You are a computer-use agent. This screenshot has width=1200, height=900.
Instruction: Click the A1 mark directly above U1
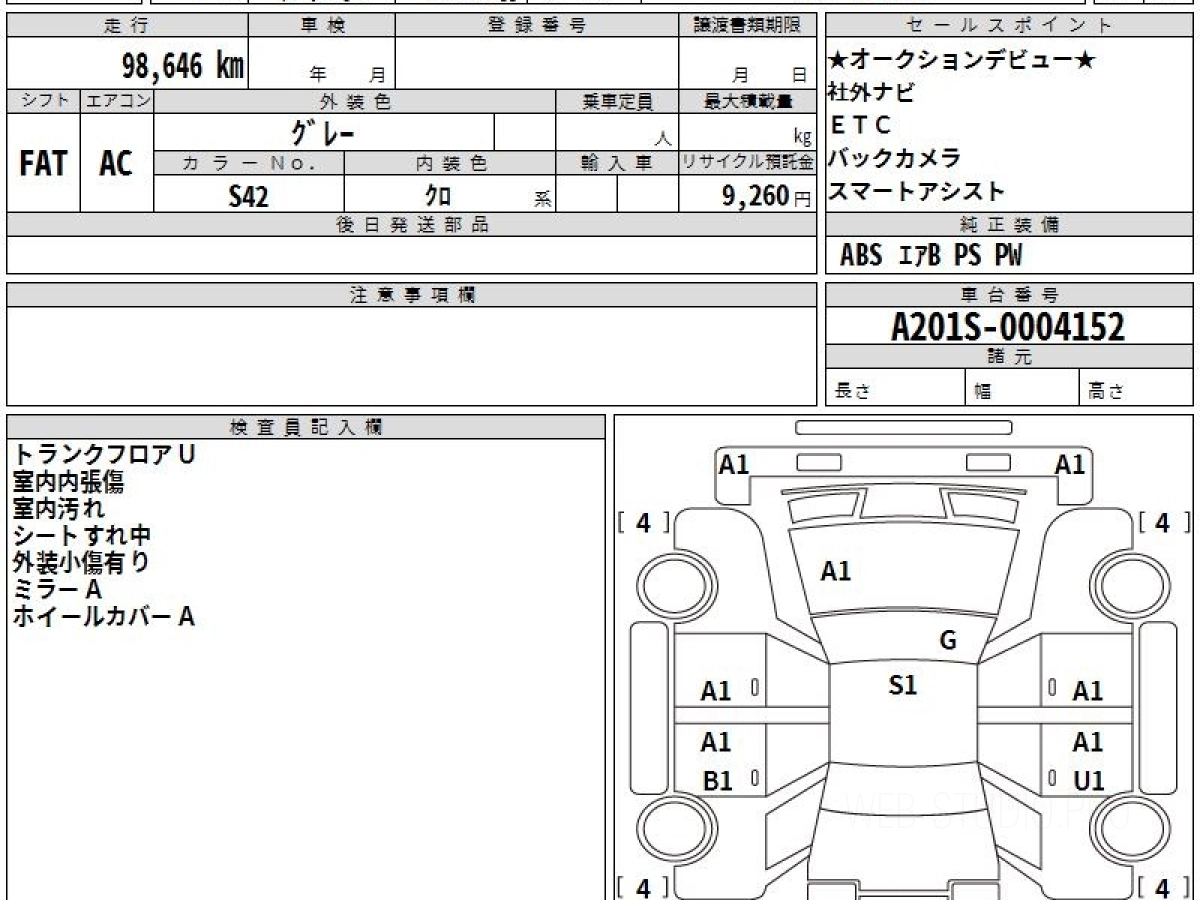coord(1088,743)
